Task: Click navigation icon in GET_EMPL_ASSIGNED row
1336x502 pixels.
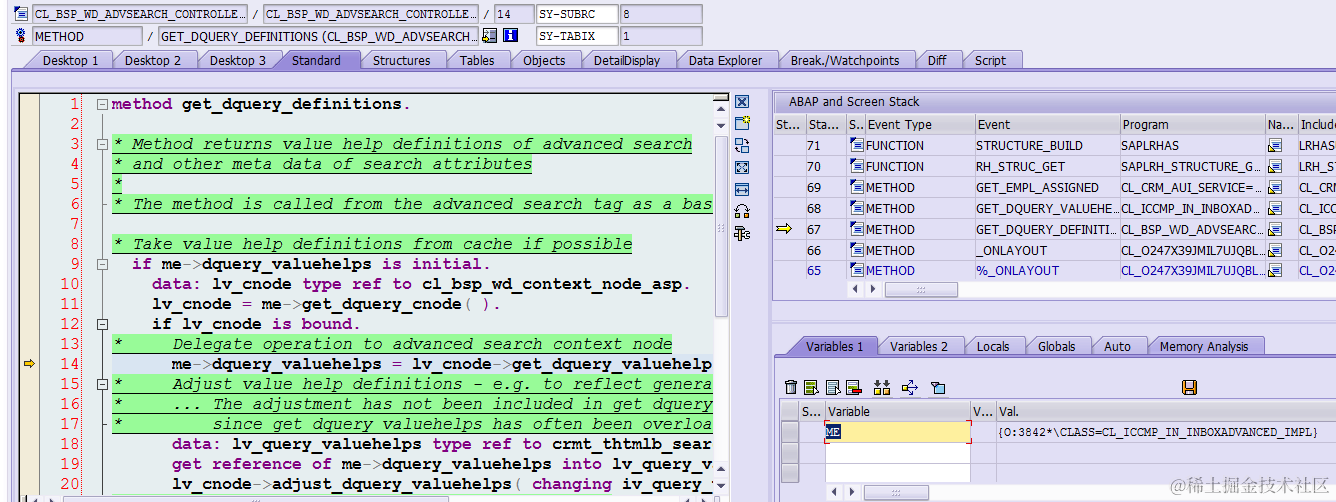Action: (x=1275, y=188)
